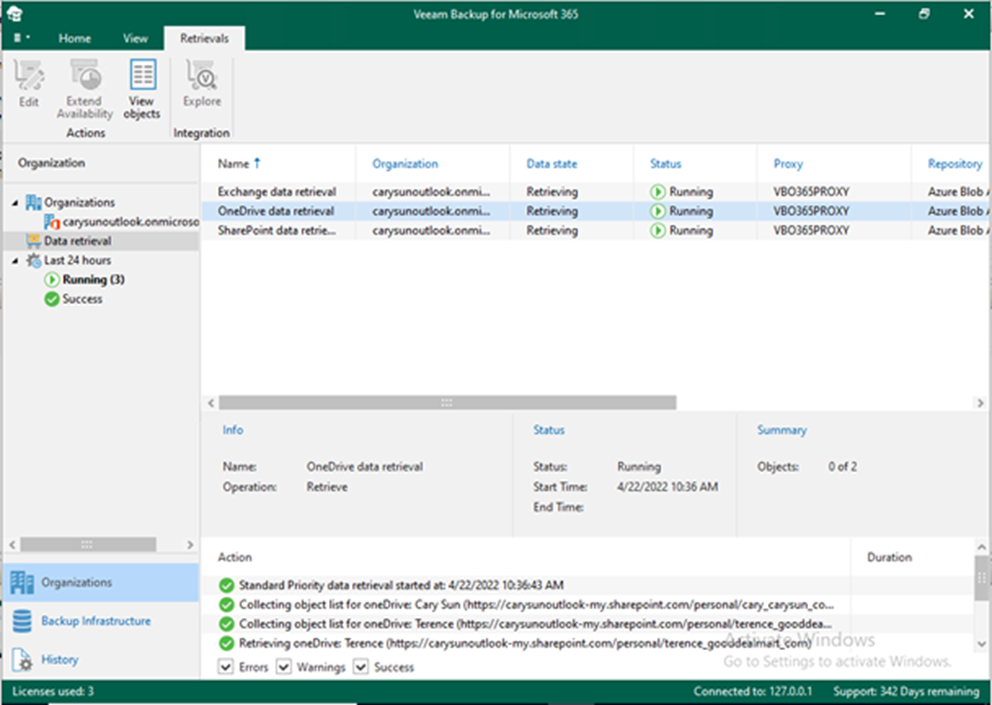Image resolution: width=992 pixels, height=705 pixels.
Task: Uncheck the Errors filter checkbox
Action: click(226, 667)
